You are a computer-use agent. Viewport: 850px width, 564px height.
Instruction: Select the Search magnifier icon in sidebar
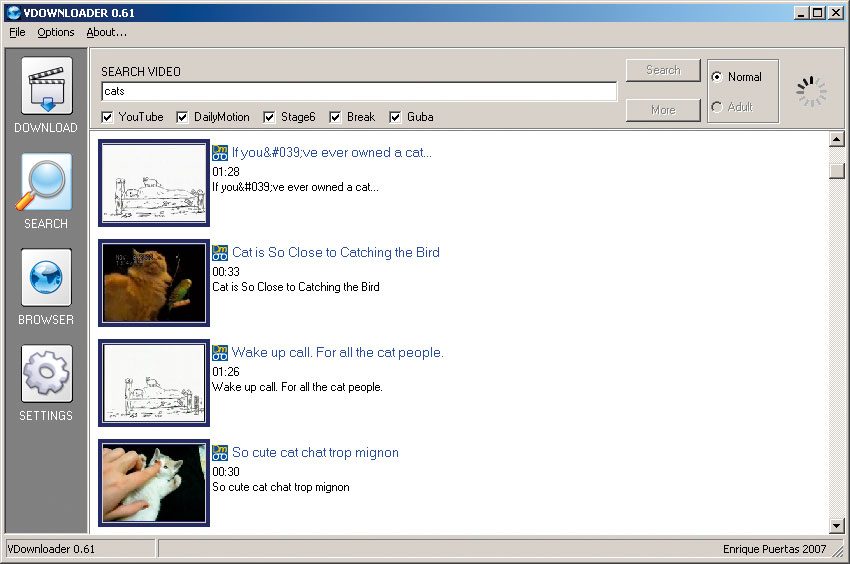46,182
